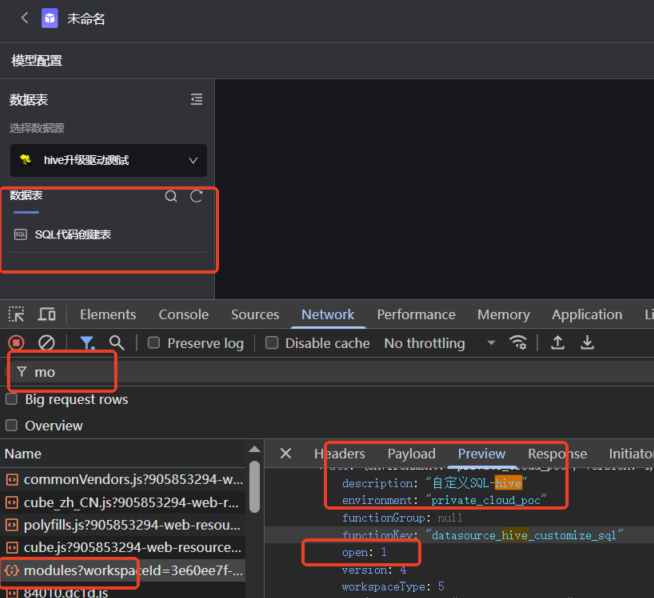Enable the Disable cache checkbox
654x598 pixels.
point(272,343)
